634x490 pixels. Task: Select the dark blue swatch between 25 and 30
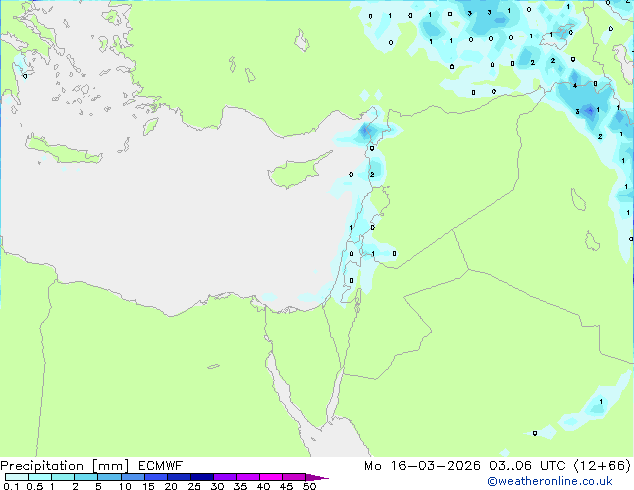coord(201,477)
